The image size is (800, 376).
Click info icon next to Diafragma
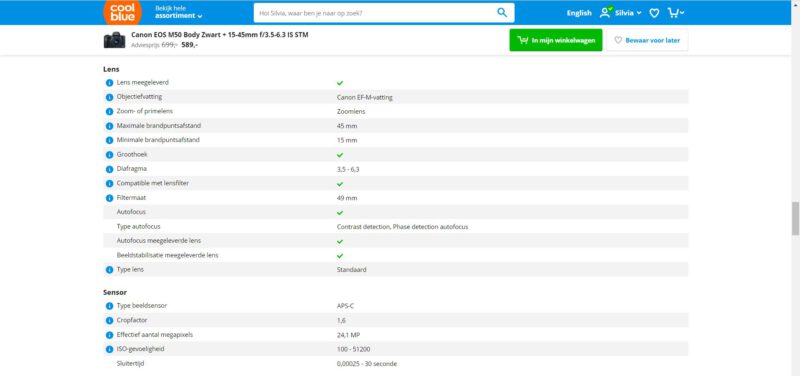pyautogui.click(x=109, y=169)
